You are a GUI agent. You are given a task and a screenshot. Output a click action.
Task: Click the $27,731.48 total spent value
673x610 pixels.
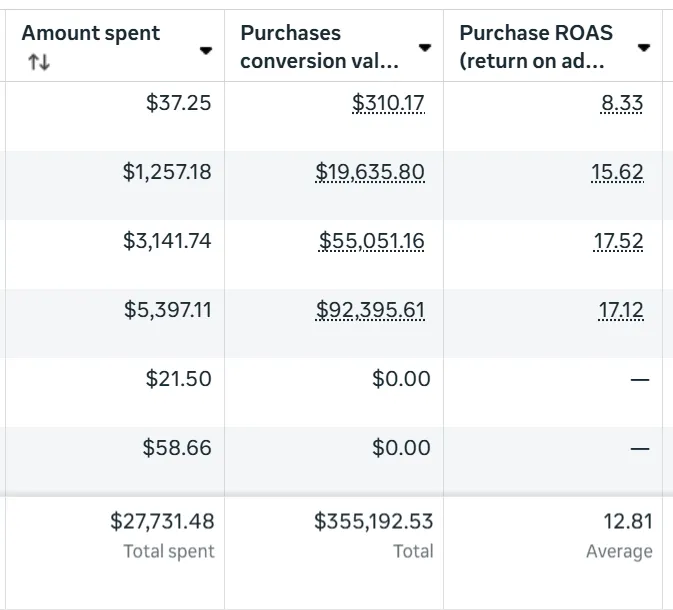(x=162, y=521)
